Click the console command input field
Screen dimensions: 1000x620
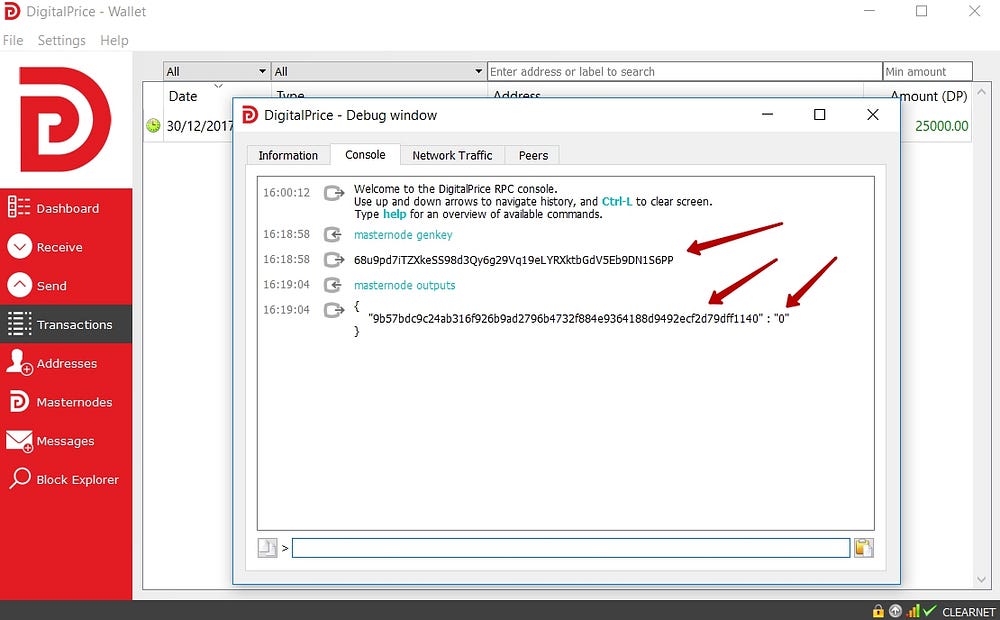pyautogui.click(x=571, y=547)
